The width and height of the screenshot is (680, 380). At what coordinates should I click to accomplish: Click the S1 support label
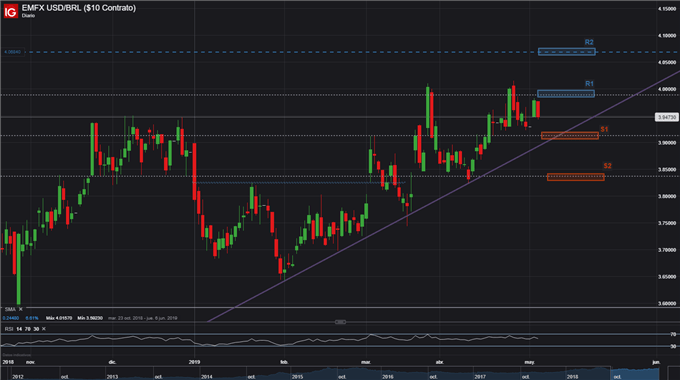click(x=604, y=129)
